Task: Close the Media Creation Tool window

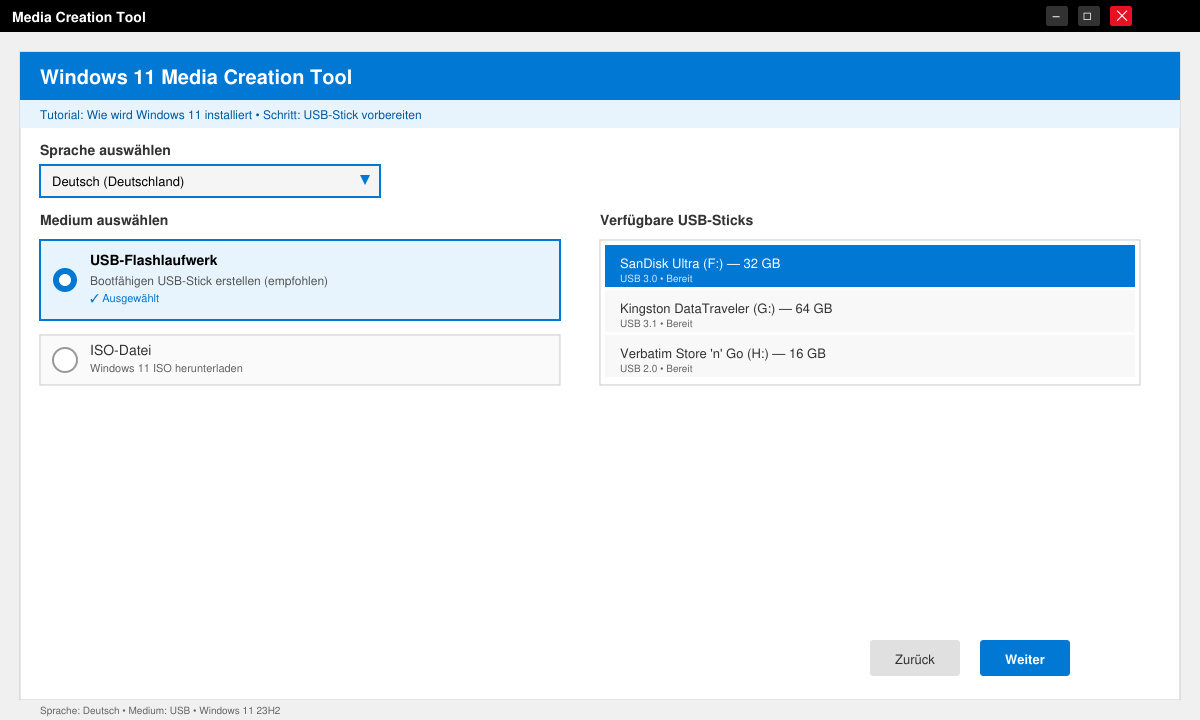Action: pyautogui.click(x=1121, y=16)
